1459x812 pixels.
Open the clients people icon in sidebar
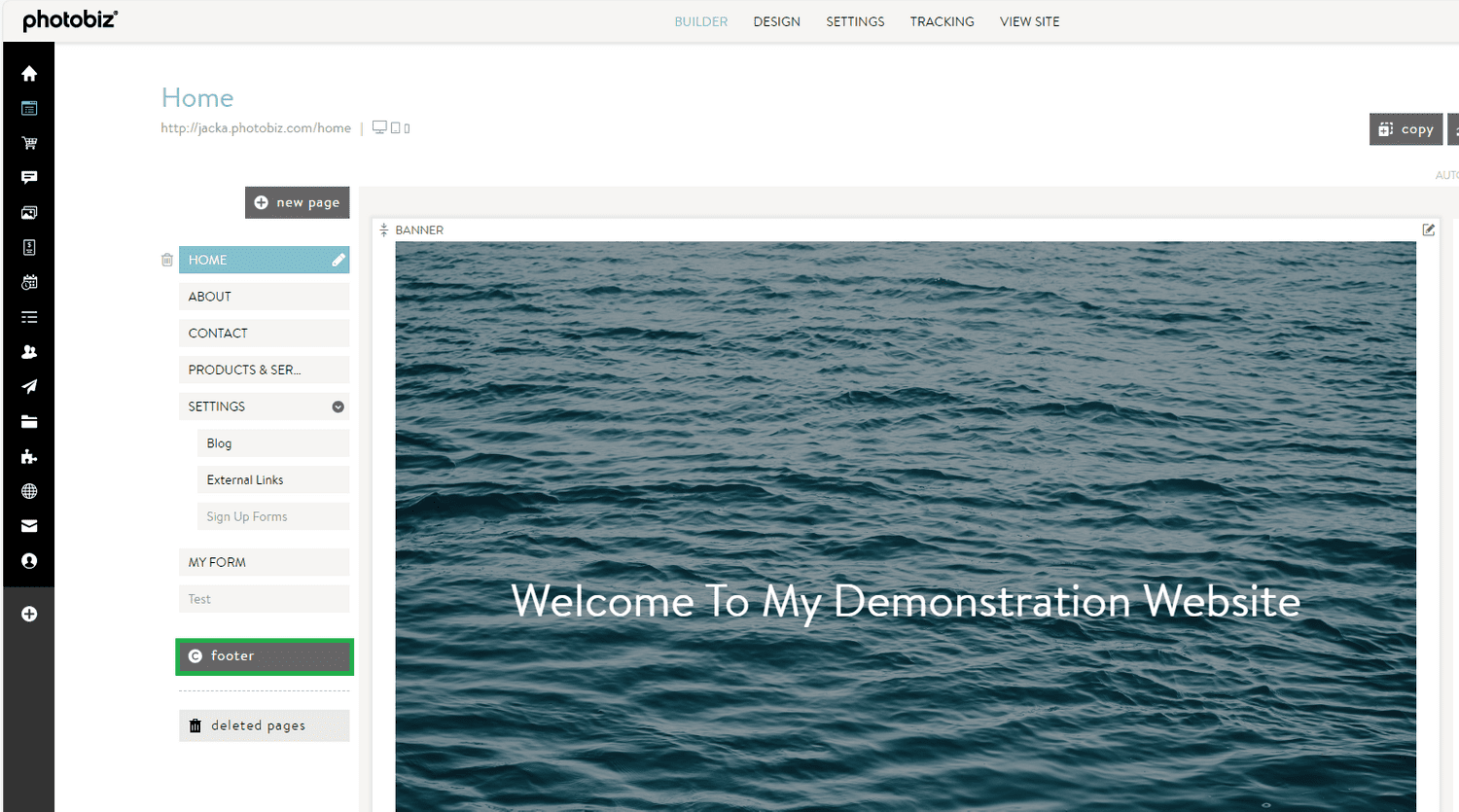click(x=28, y=351)
